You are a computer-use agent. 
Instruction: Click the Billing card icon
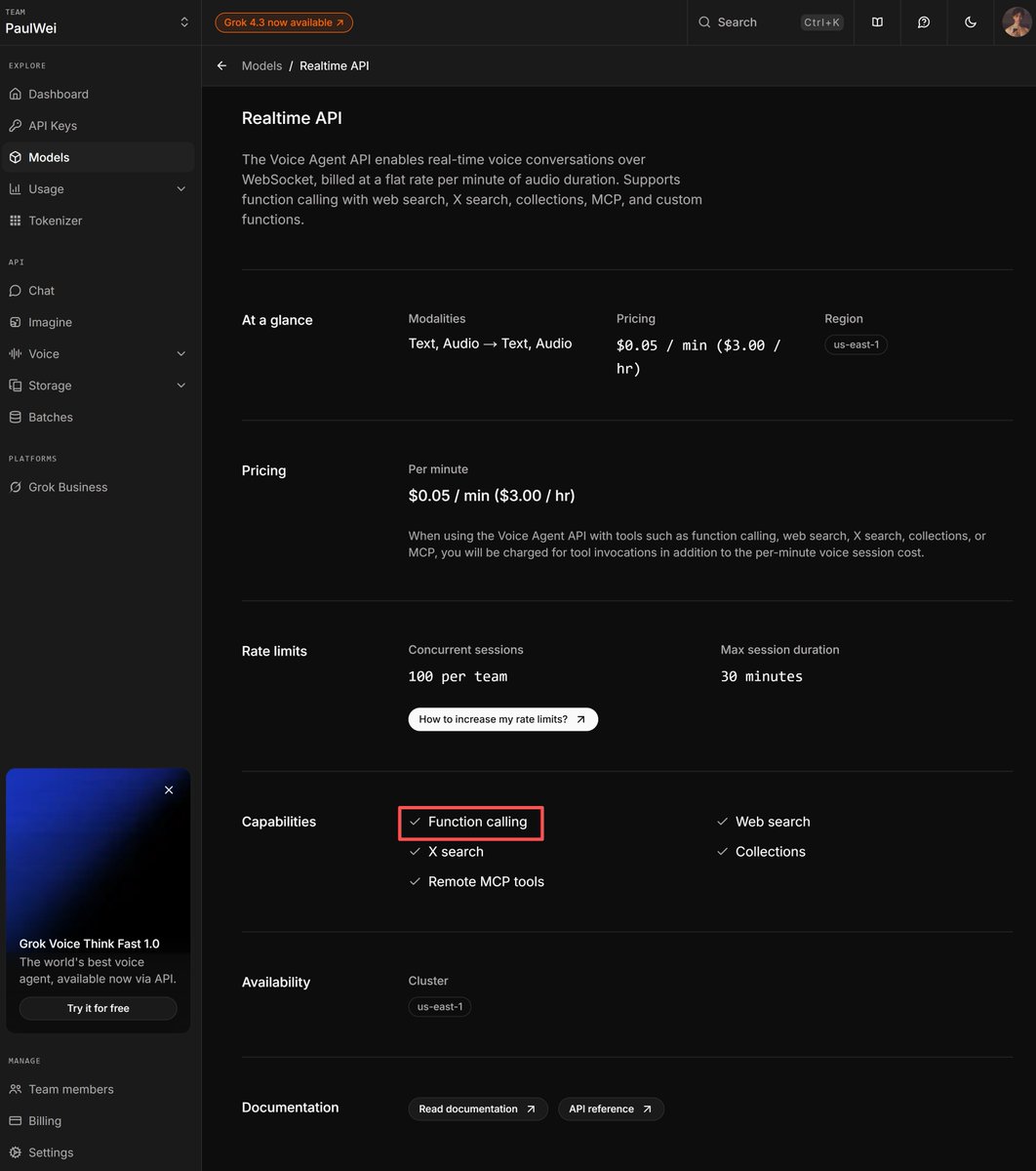tap(15, 1121)
